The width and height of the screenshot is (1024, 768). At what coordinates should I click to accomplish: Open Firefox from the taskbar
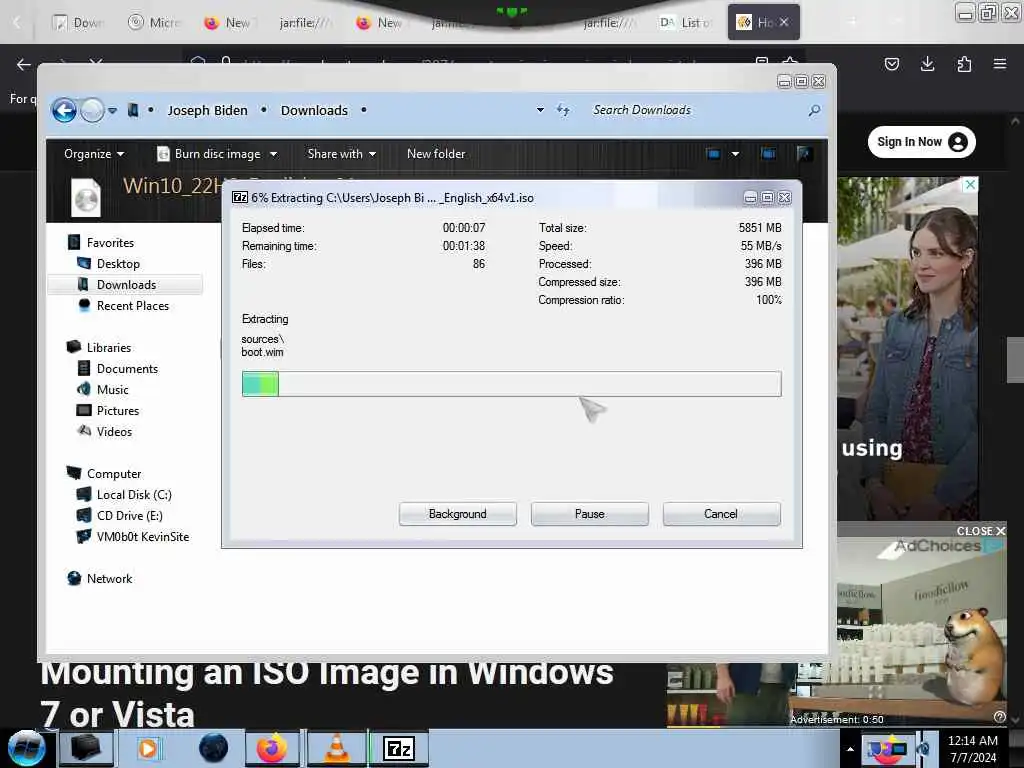[272, 748]
